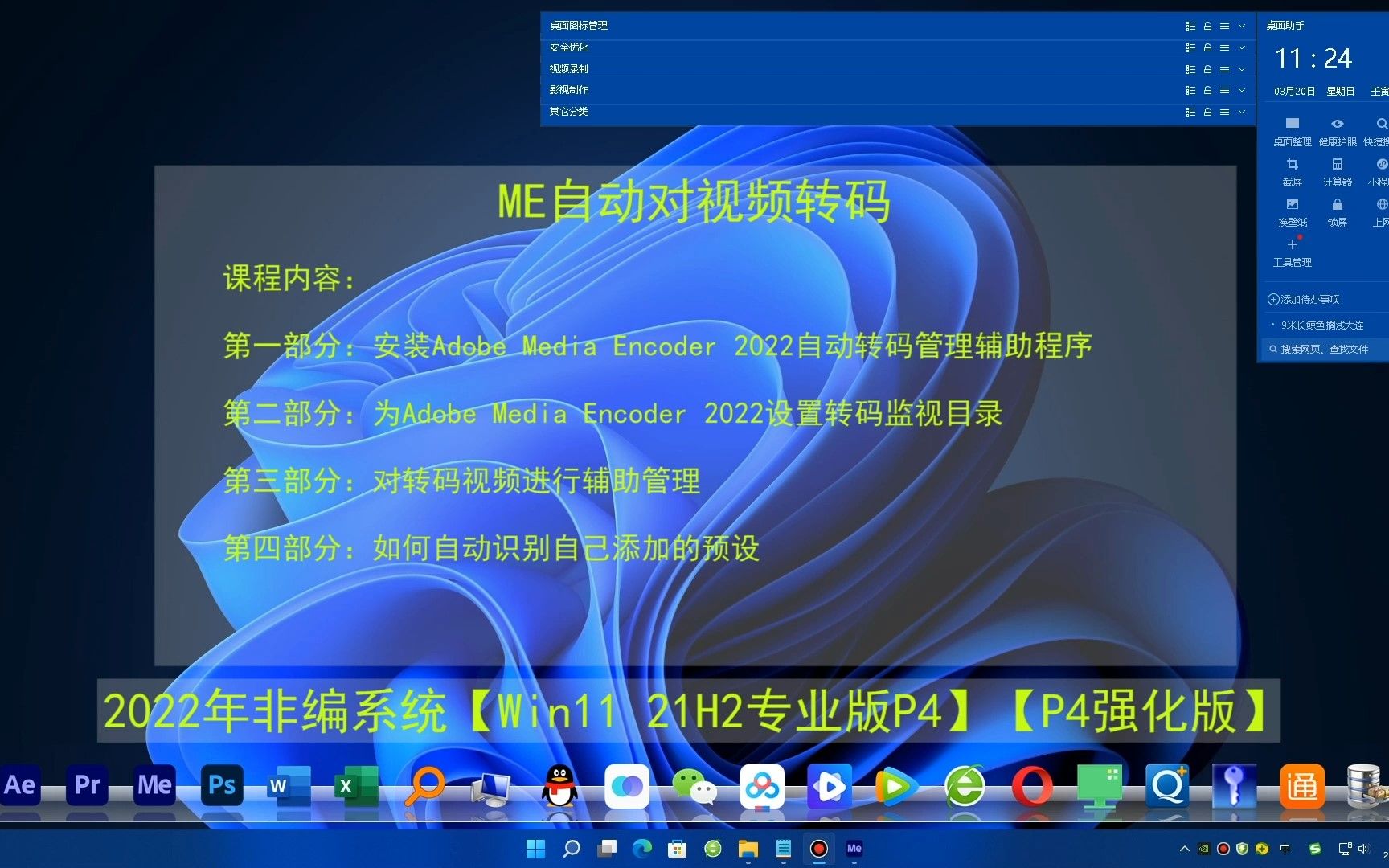Toggle lock on 视频录制 row
Image resolution: width=1389 pixels, height=868 pixels.
pos(1207,69)
